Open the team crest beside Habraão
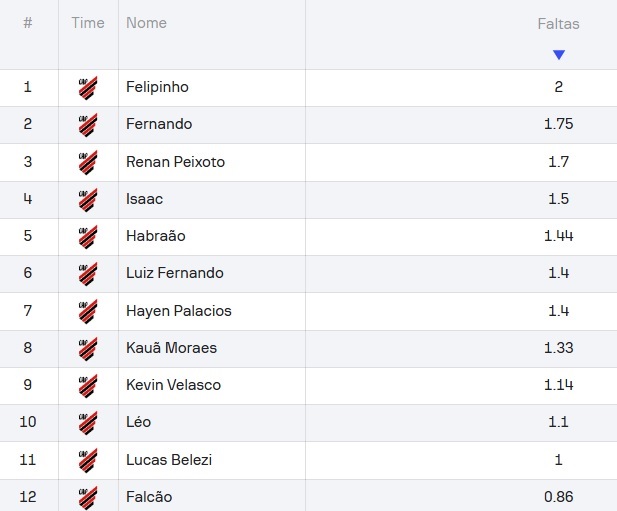 click(88, 237)
